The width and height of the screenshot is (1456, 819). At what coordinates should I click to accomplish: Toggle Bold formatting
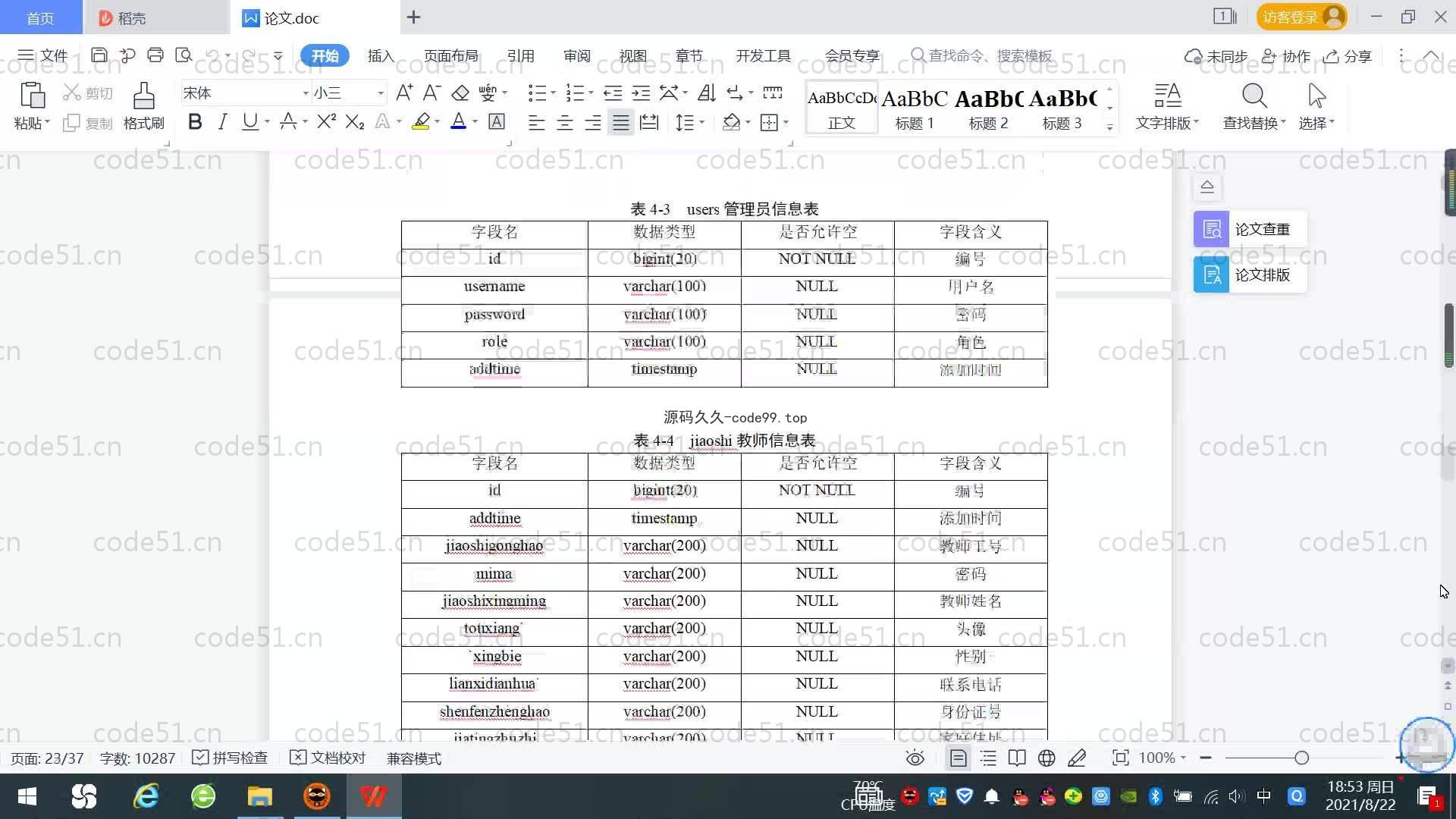[x=195, y=121]
